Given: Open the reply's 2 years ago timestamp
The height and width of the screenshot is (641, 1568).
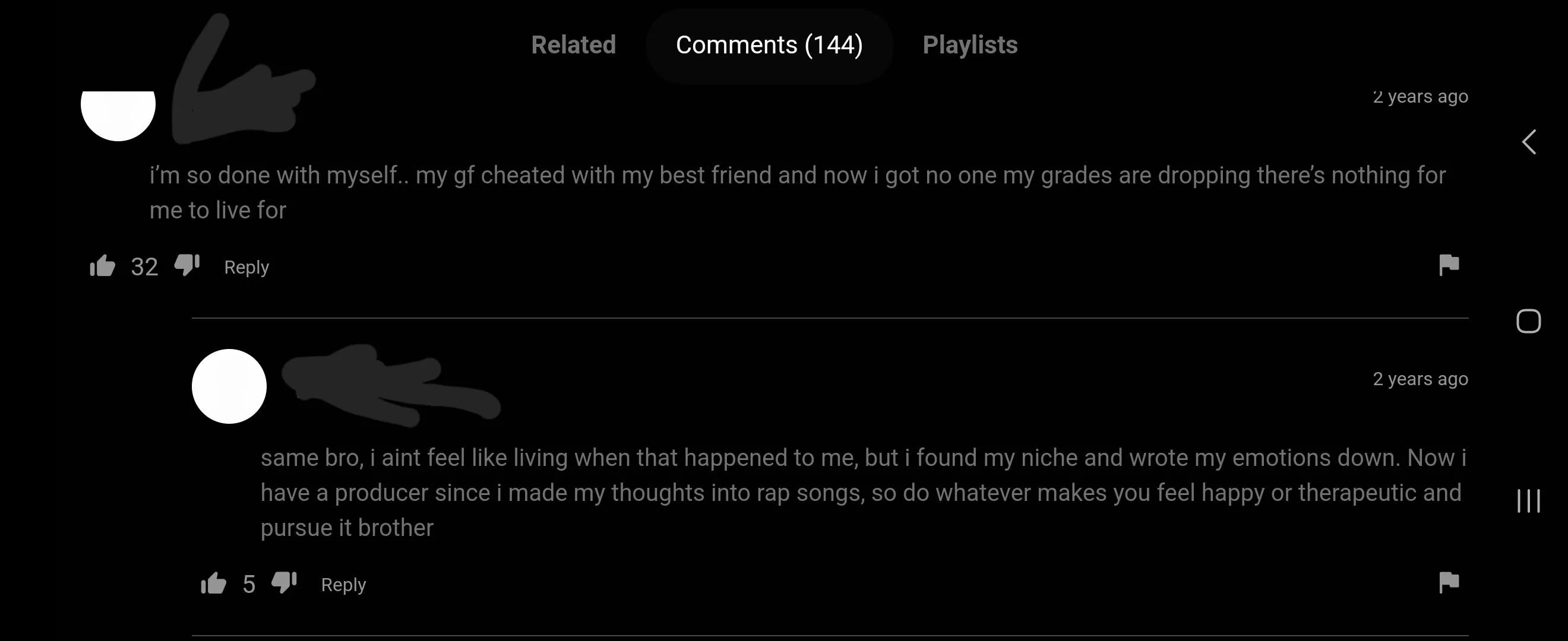Looking at the screenshot, I should (x=1421, y=378).
